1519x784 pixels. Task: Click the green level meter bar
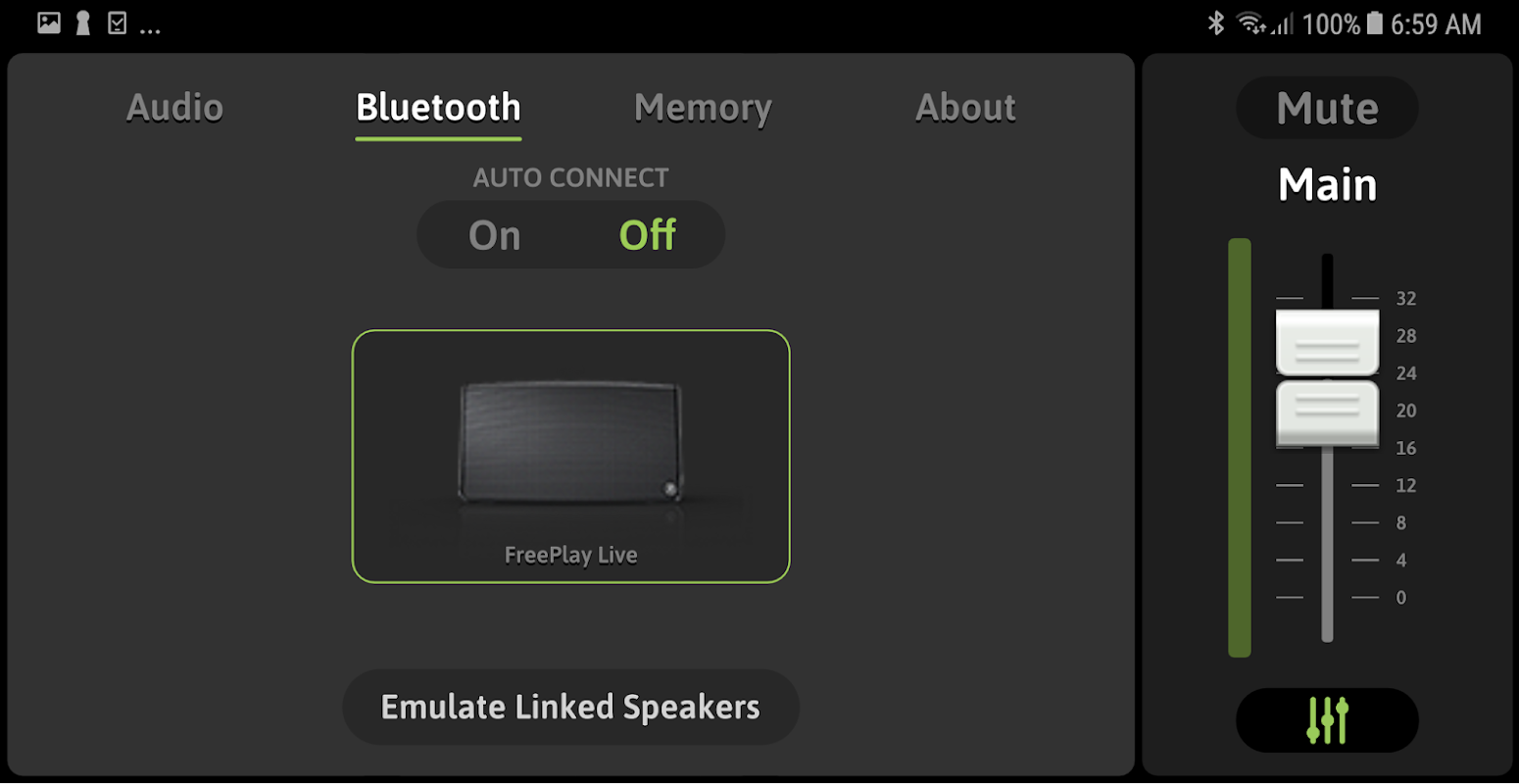[1240, 448]
